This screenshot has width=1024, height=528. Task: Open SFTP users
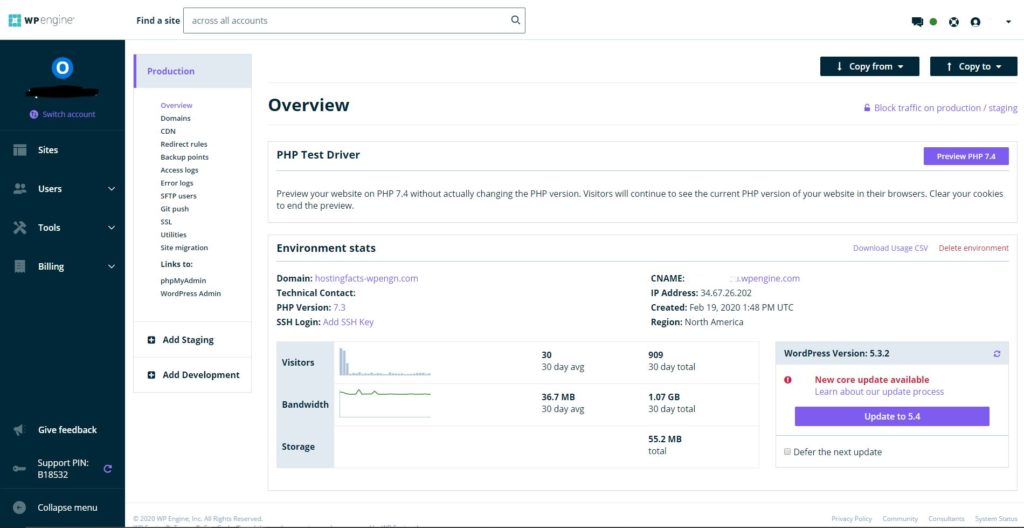tap(178, 196)
